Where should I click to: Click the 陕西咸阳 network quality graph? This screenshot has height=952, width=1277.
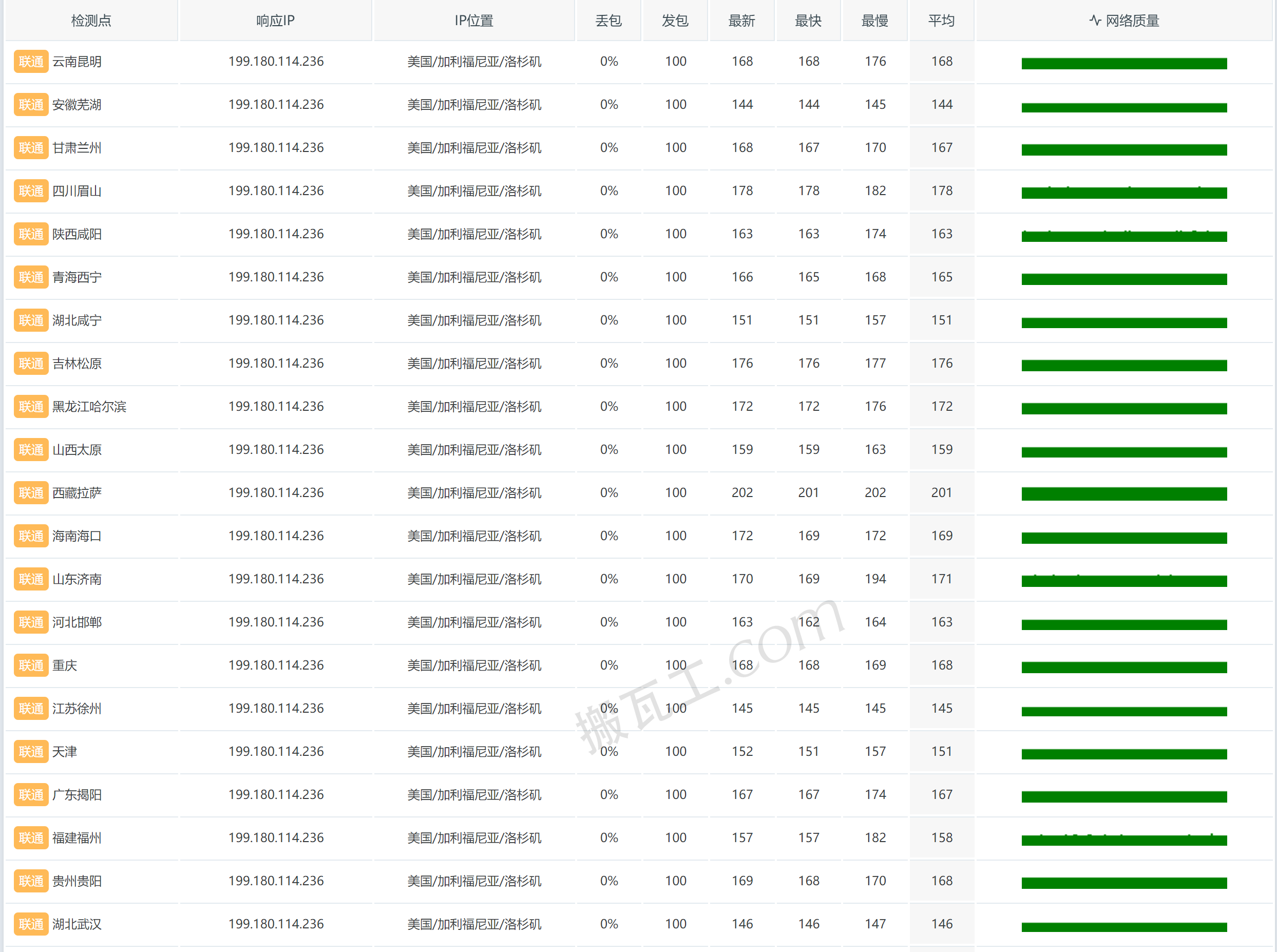[1123, 236]
